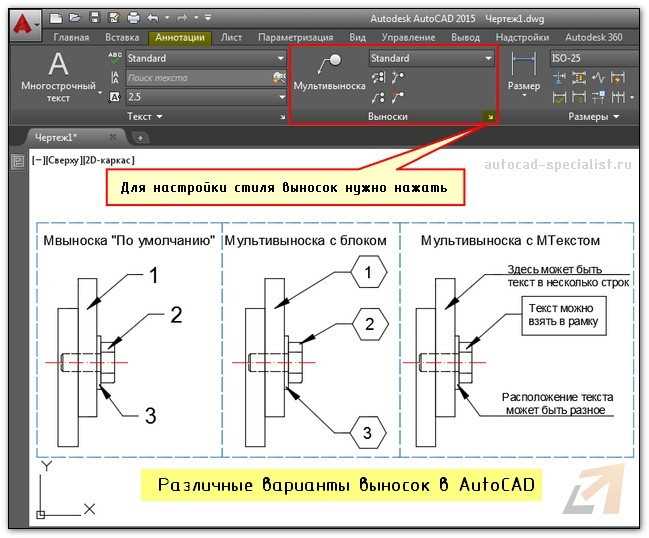Redo the last undone action
Viewport: 649px width, 538px height.
(x=181, y=18)
